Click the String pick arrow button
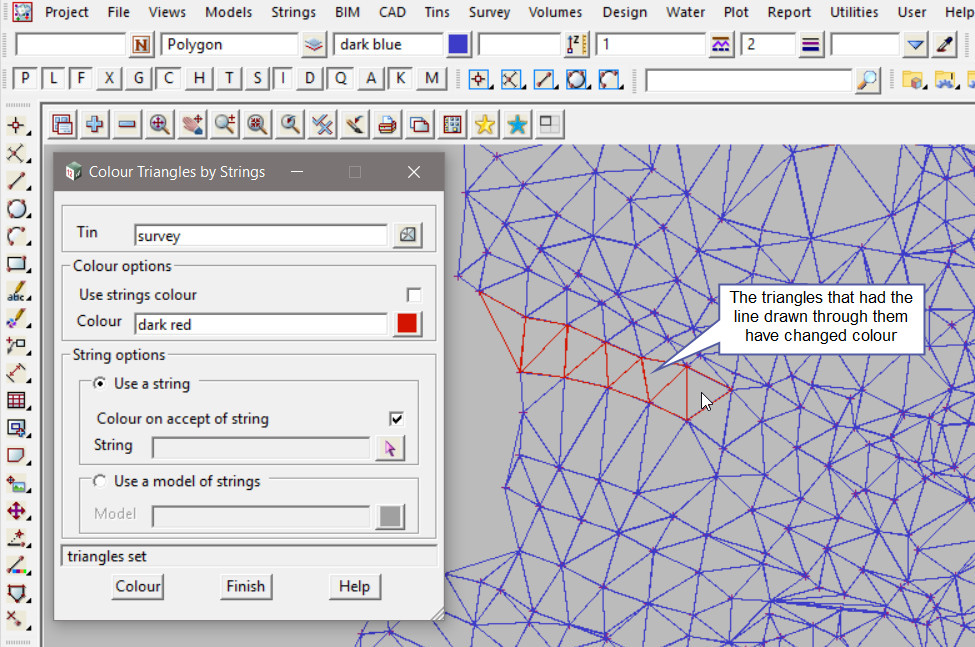Screen dimensions: 975x647 390,448
